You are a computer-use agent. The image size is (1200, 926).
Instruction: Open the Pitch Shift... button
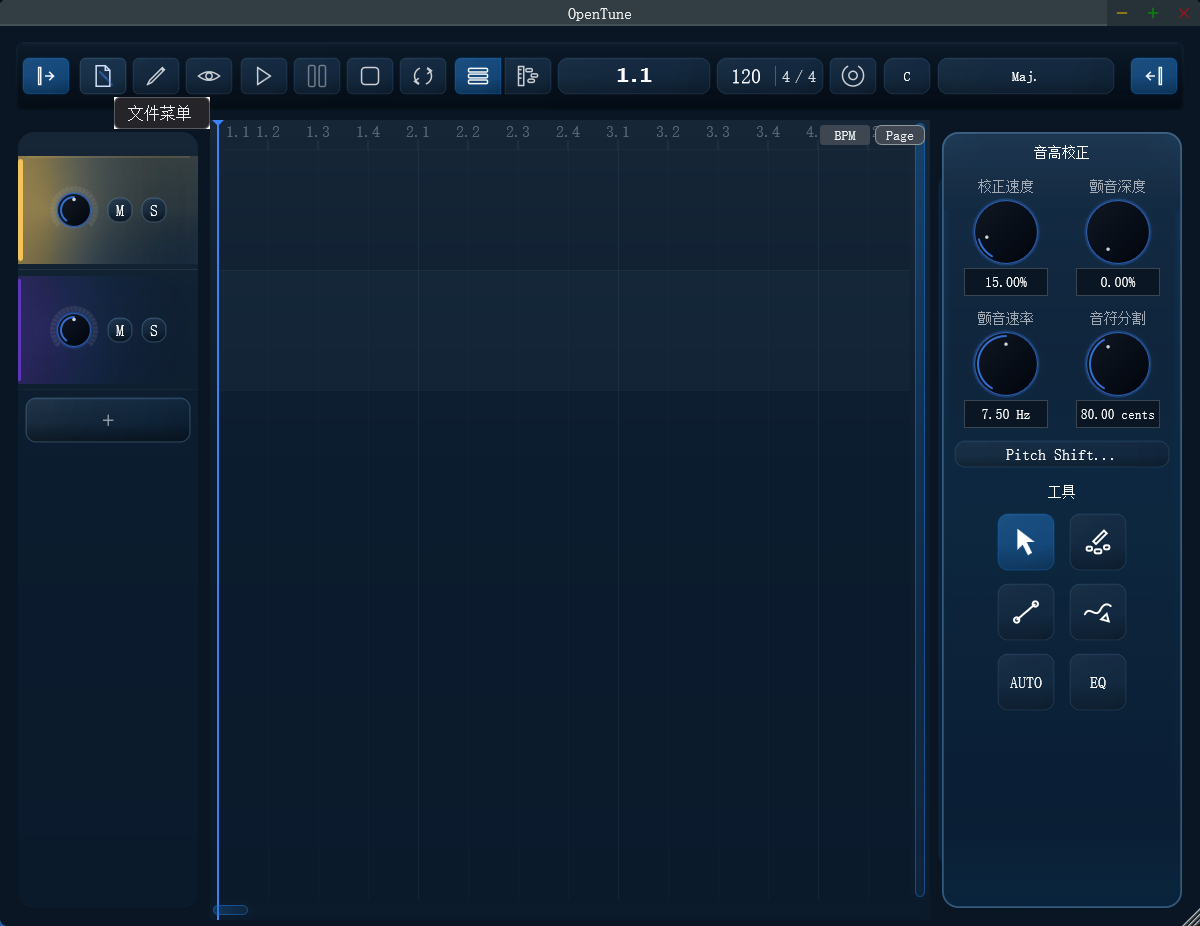pos(1061,454)
